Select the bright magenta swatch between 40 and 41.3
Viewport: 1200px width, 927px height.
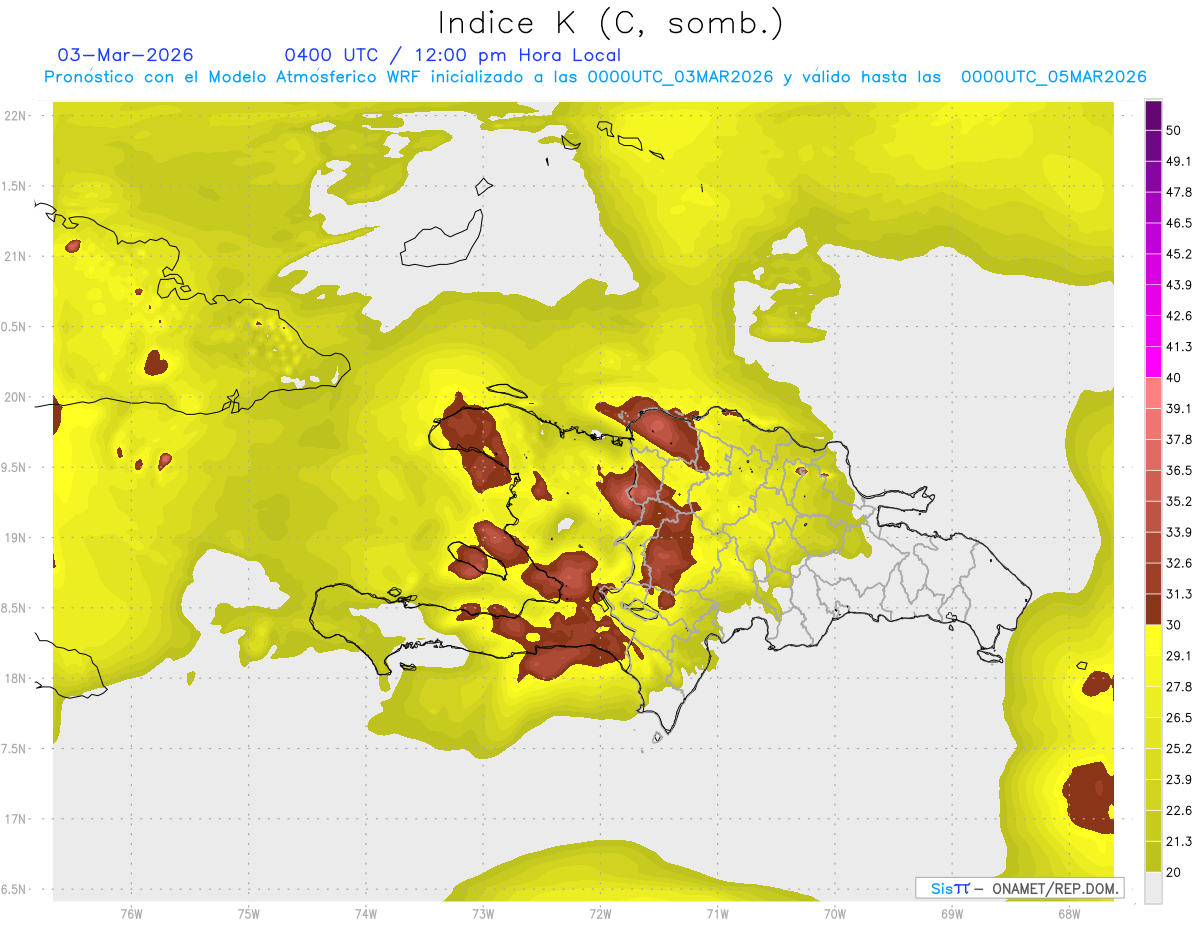point(1153,362)
